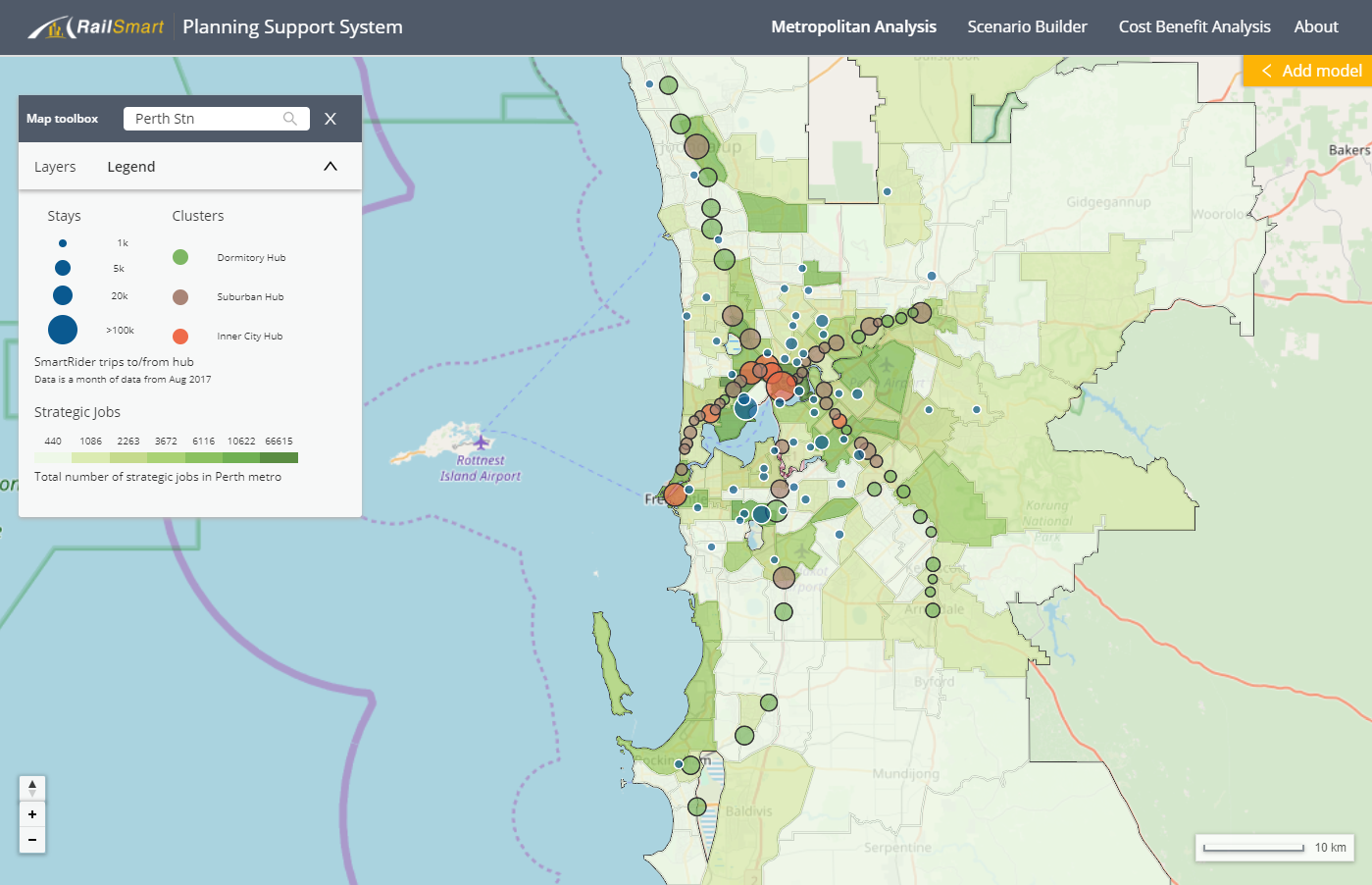
Task: Expand the Add model side panel
Action: [1308, 71]
